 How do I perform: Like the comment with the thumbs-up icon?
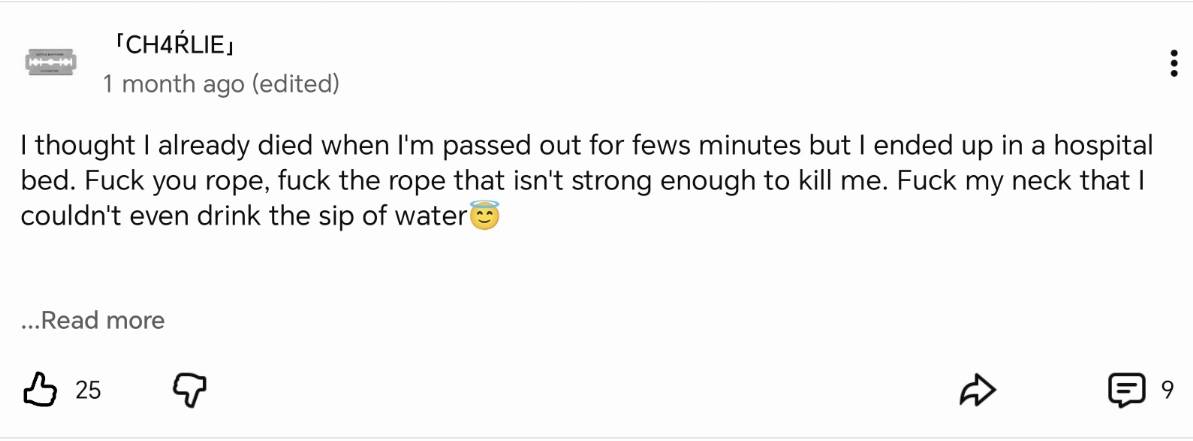point(40,389)
